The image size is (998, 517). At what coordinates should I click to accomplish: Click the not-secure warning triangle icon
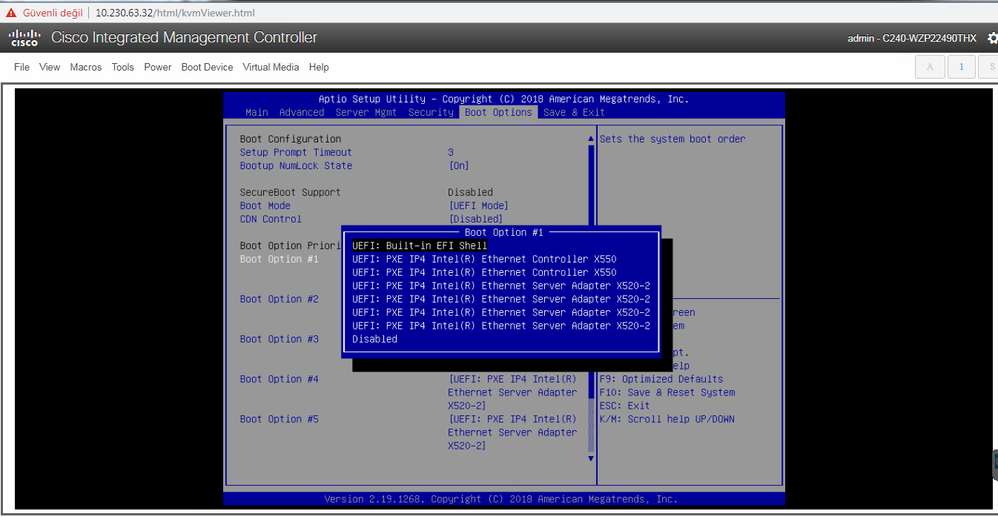tap(11, 13)
